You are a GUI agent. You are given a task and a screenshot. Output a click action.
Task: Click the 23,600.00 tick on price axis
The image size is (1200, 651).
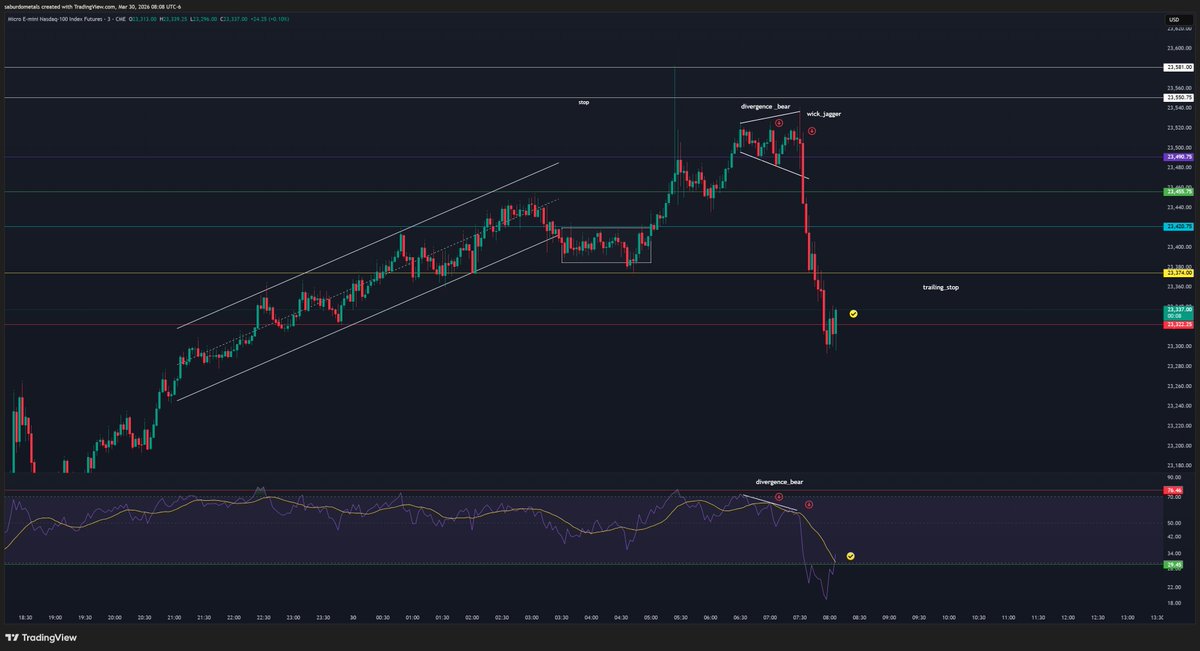click(x=1179, y=48)
